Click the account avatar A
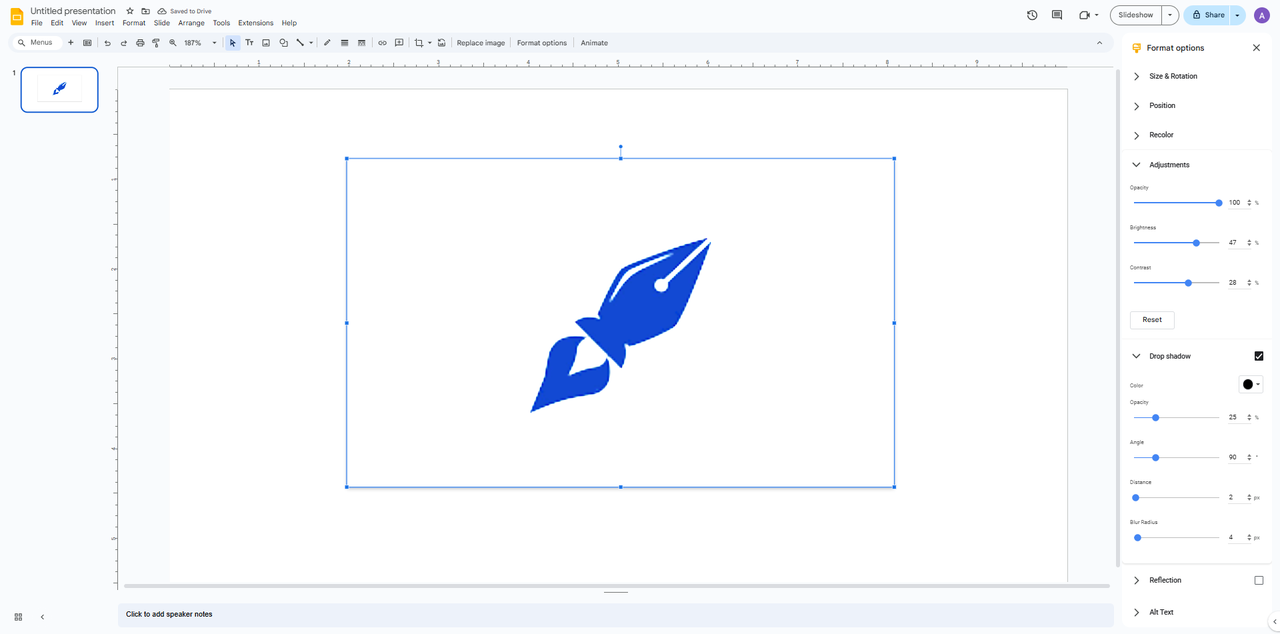This screenshot has width=1280, height=634. pos(1261,15)
